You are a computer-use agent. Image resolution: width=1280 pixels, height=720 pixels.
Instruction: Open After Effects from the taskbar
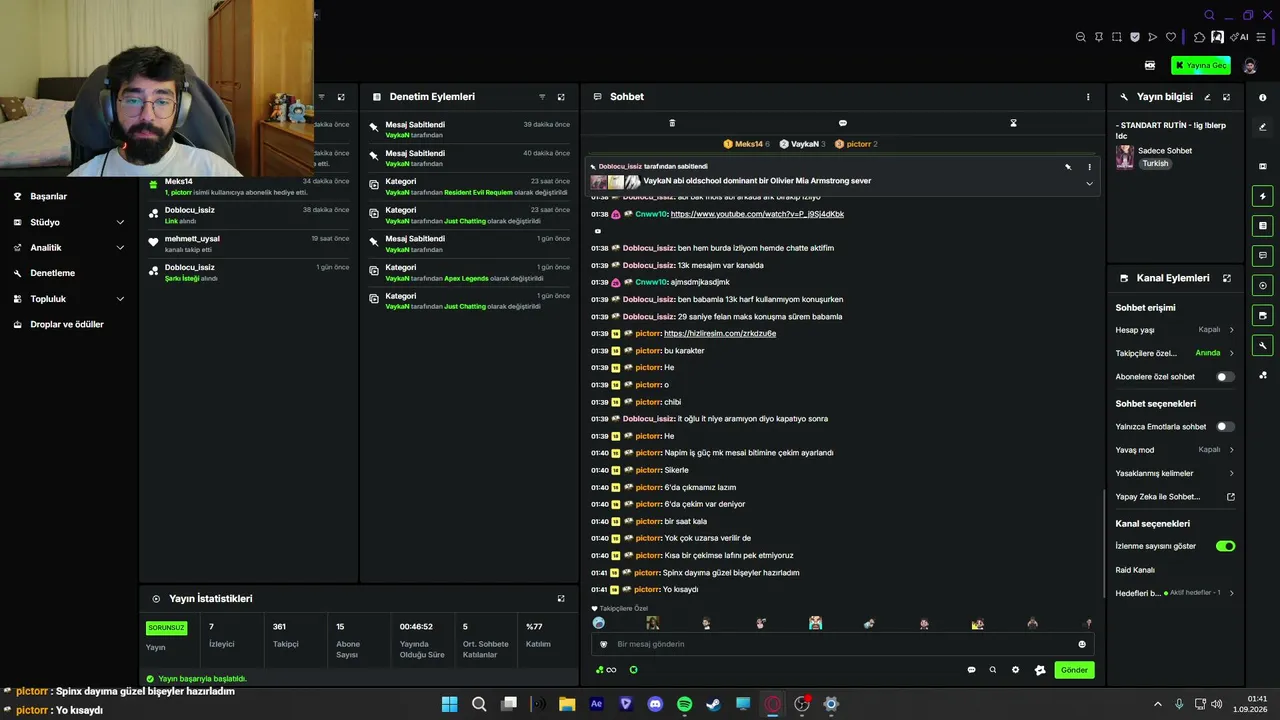click(x=597, y=704)
